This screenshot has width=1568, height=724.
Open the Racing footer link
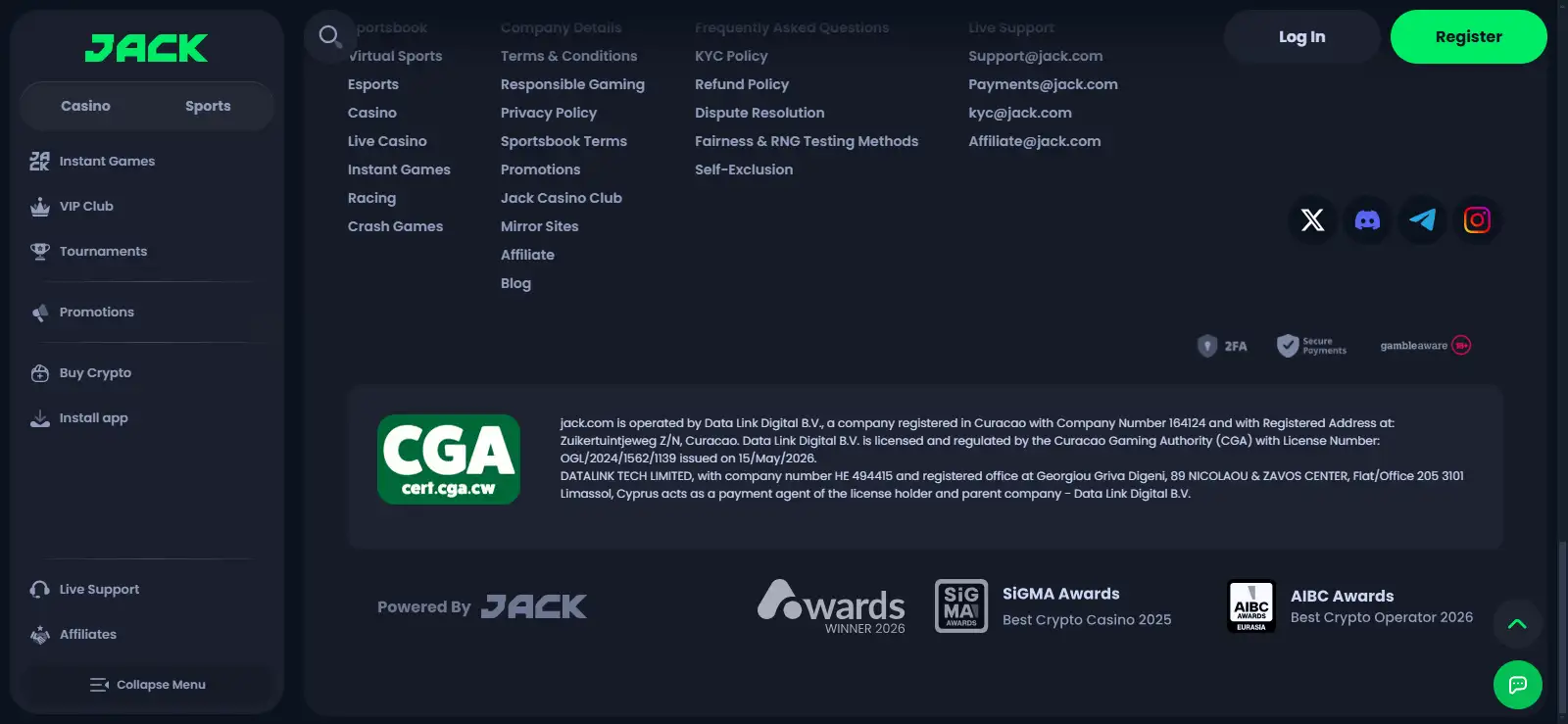pyautogui.click(x=371, y=198)
